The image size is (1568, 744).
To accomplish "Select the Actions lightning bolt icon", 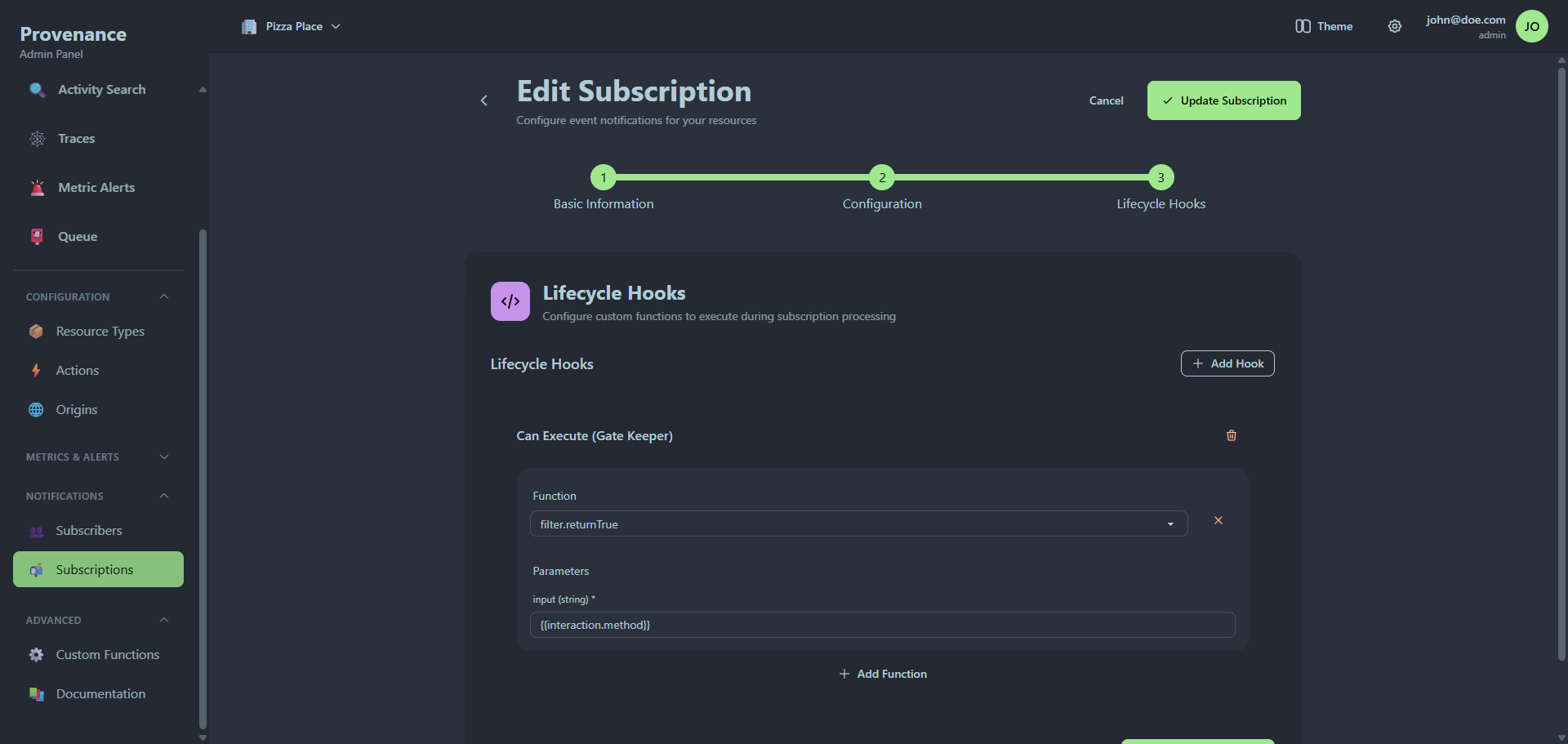I will [37, 370].
